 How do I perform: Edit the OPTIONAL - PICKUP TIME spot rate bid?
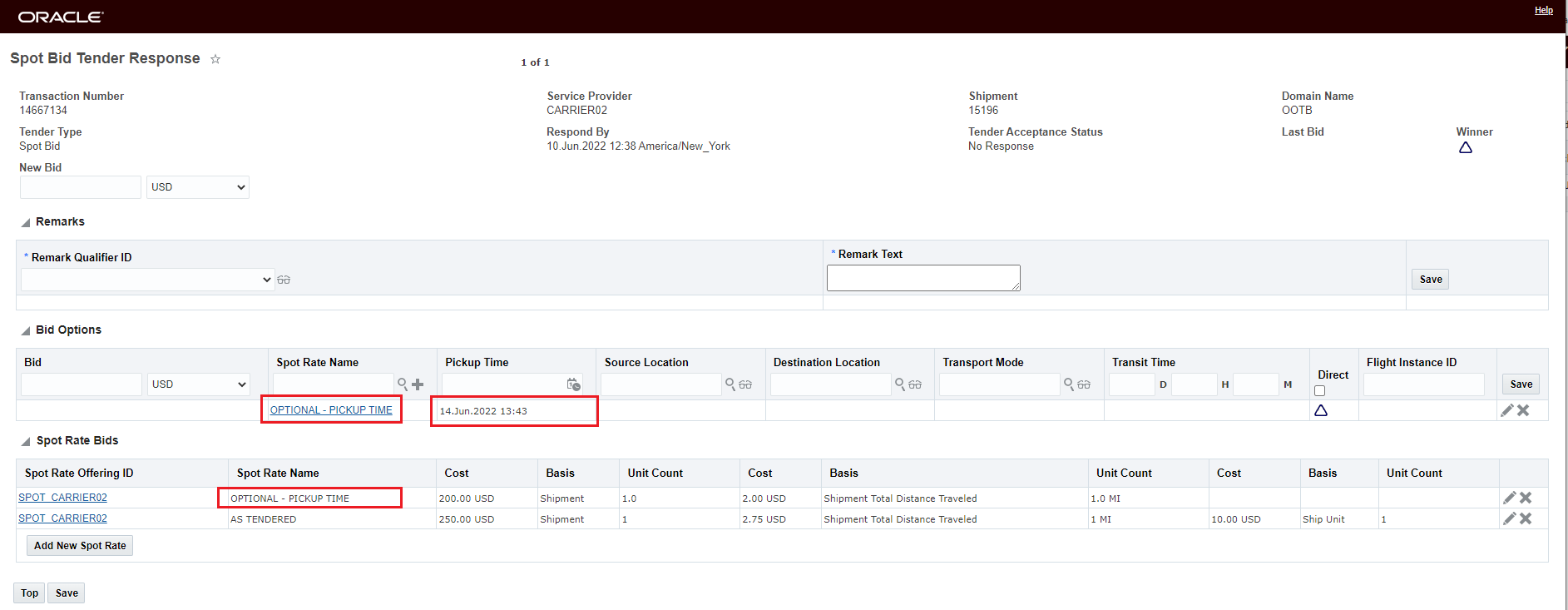(x=1510, y=498)
